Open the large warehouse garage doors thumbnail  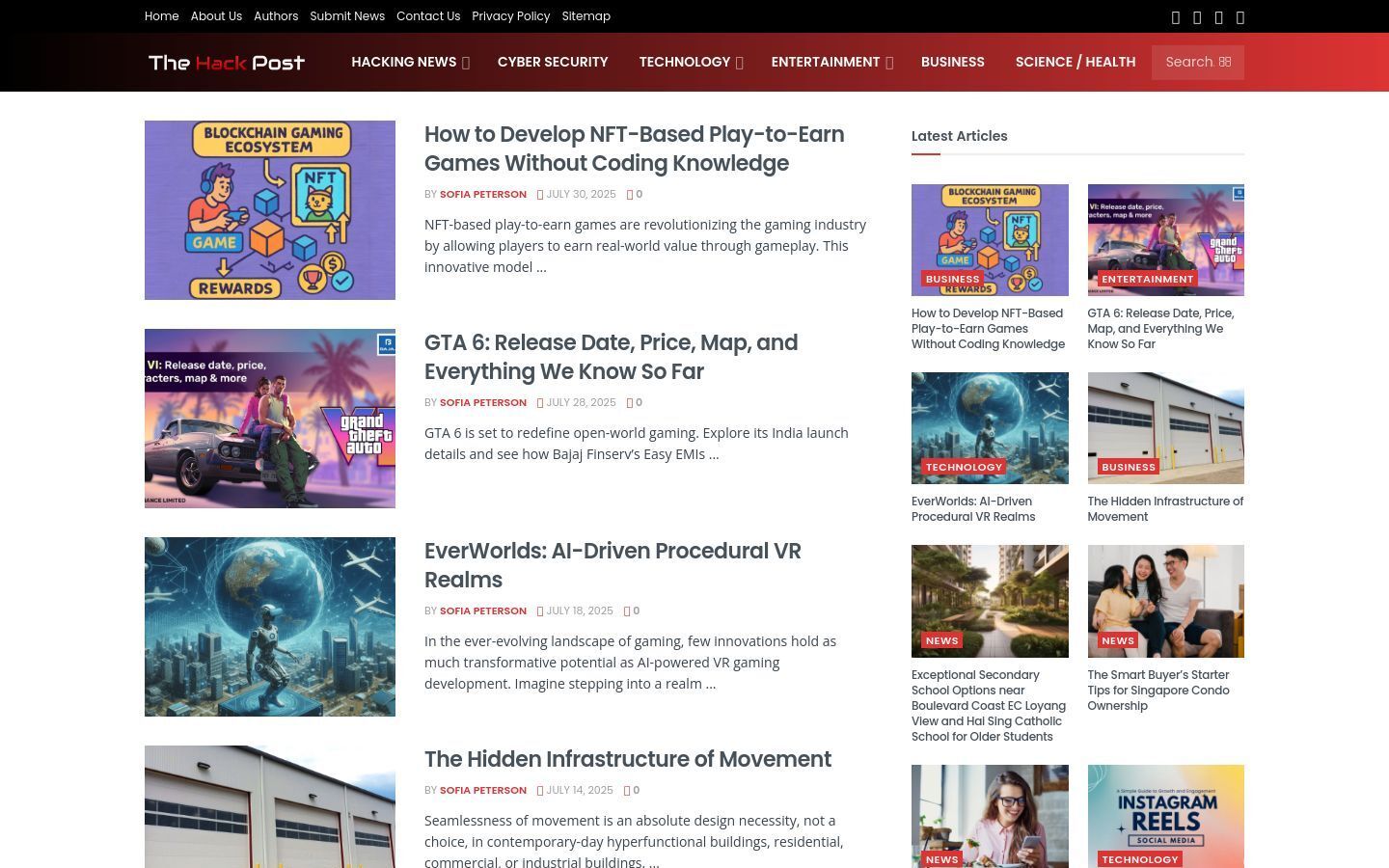270,806
